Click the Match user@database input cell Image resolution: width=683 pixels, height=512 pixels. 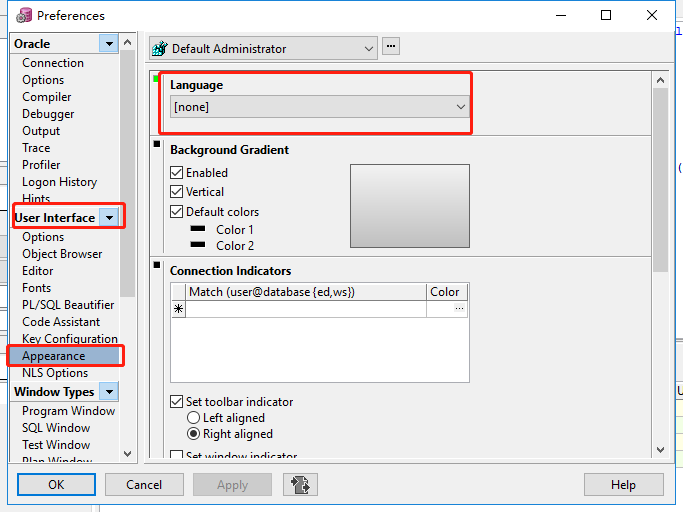click(306, 309)
